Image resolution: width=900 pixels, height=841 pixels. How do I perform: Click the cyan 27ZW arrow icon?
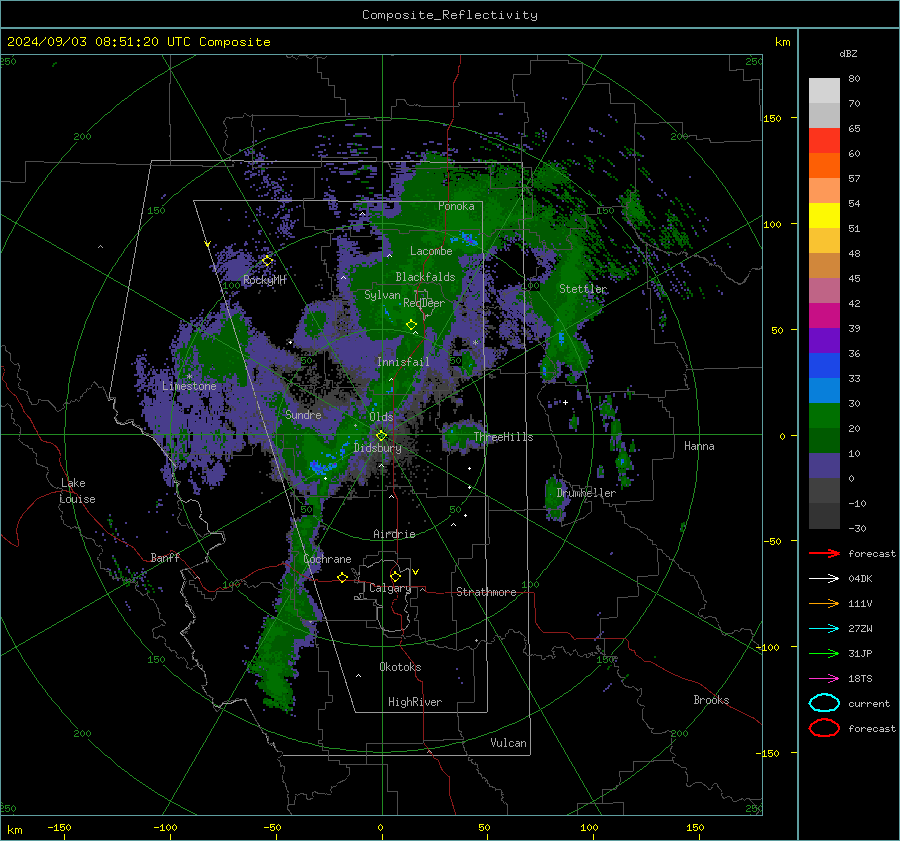(824, 628)
